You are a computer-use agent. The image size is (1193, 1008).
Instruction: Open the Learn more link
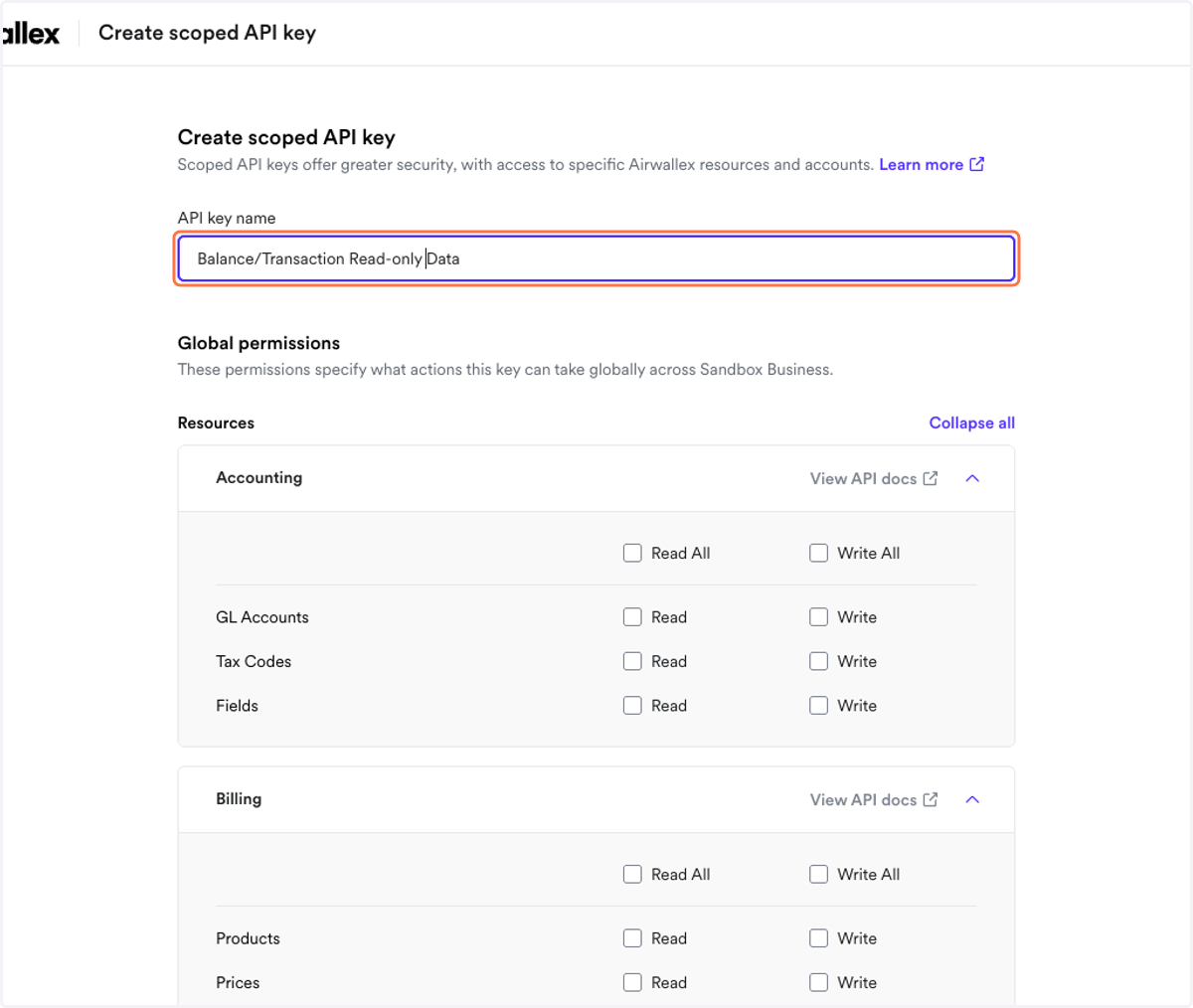[921, 165]
